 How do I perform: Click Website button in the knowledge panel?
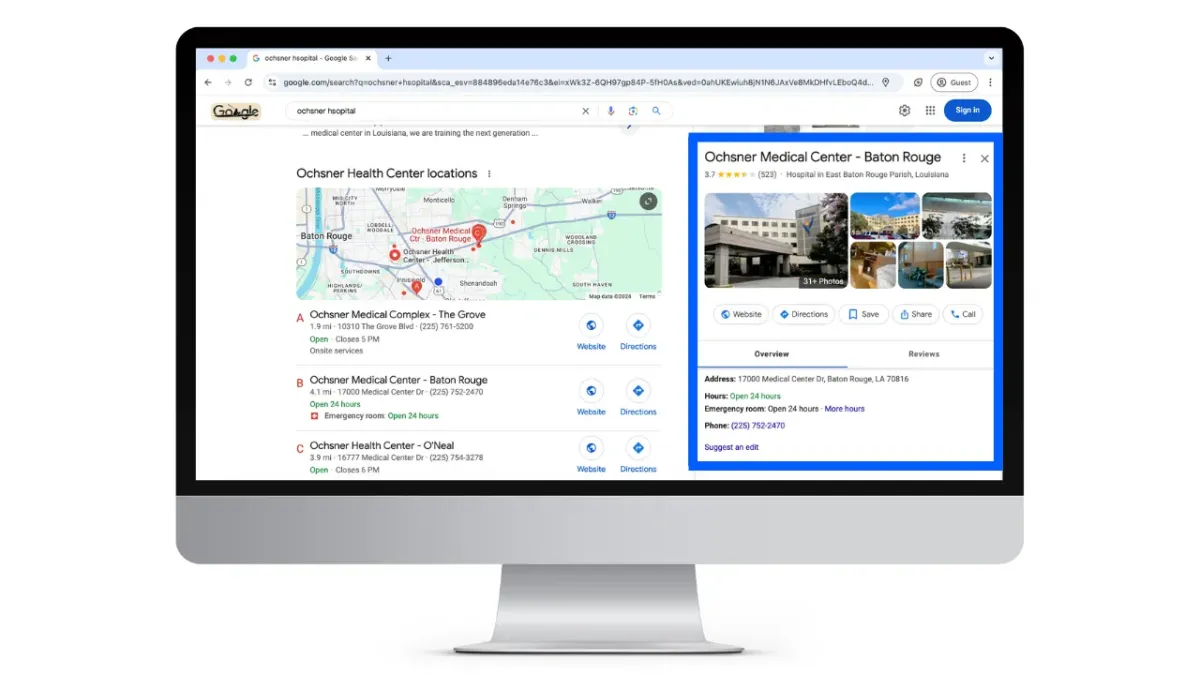pyautogui.click(x=741, y=314)
